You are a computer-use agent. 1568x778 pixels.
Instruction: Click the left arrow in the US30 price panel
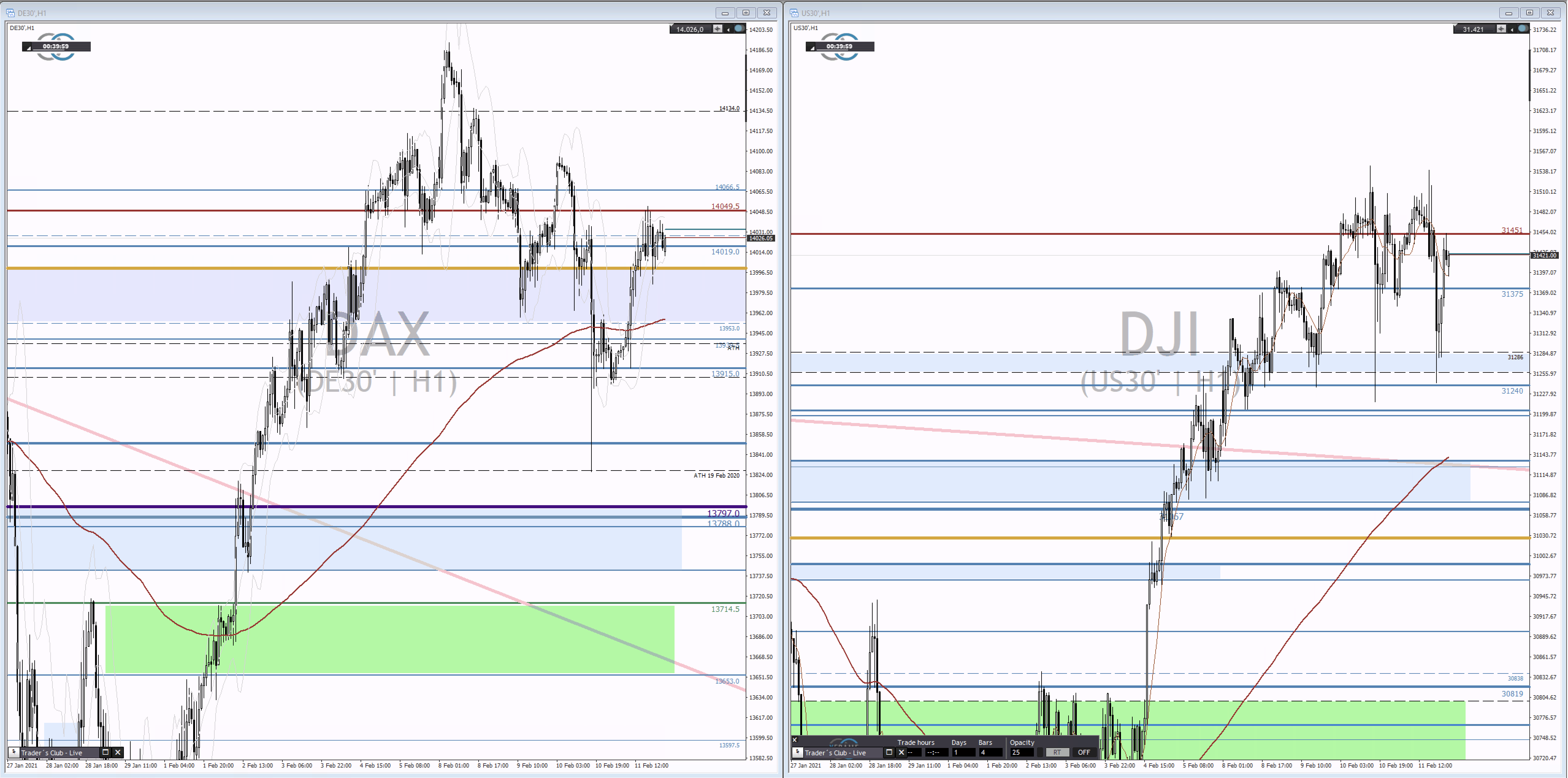pyautogui.click(x=1511, y=29)
